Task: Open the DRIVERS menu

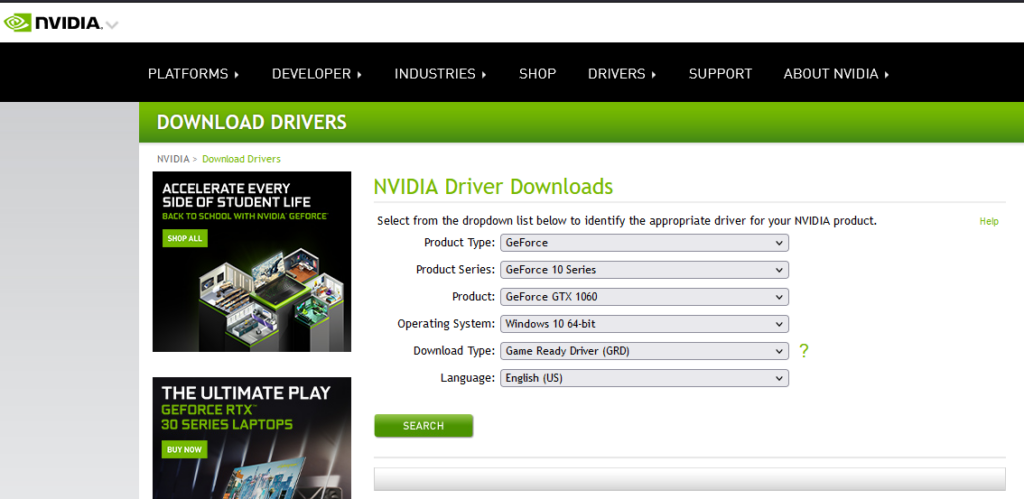Action: [x=622, y=74]
